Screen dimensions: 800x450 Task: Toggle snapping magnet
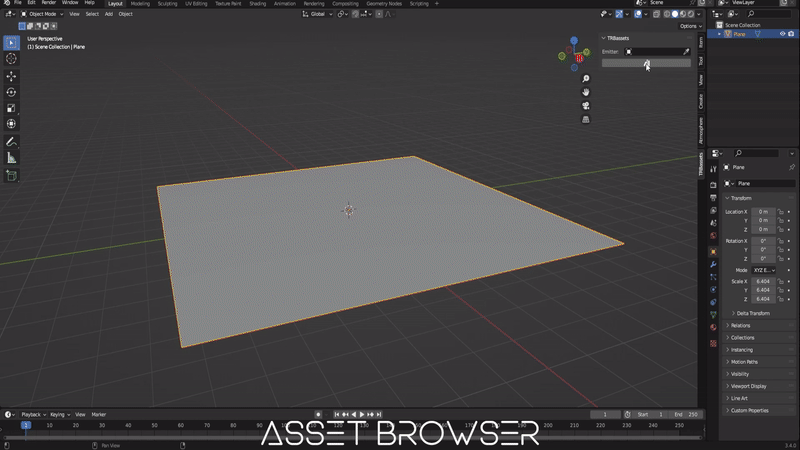[355, 14]
